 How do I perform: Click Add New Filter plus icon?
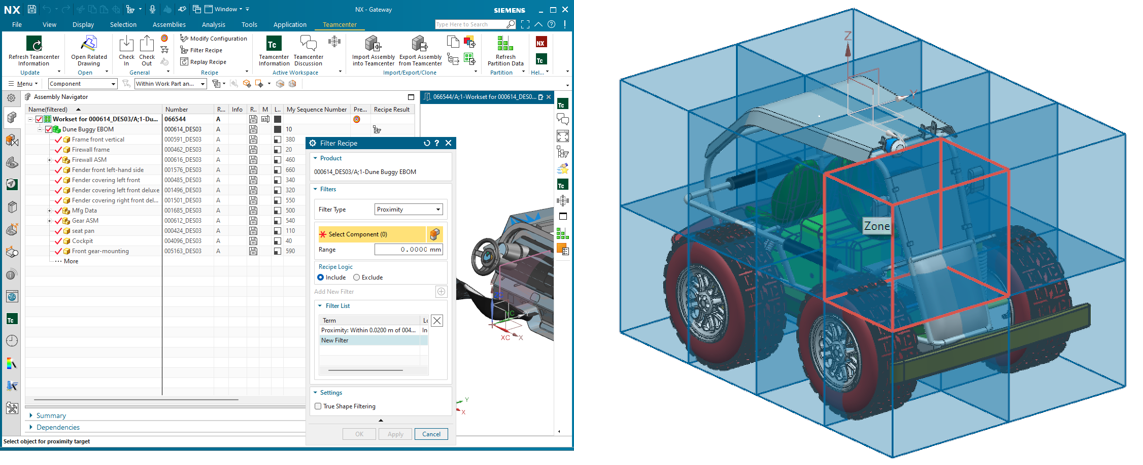[x=440, y=292]
